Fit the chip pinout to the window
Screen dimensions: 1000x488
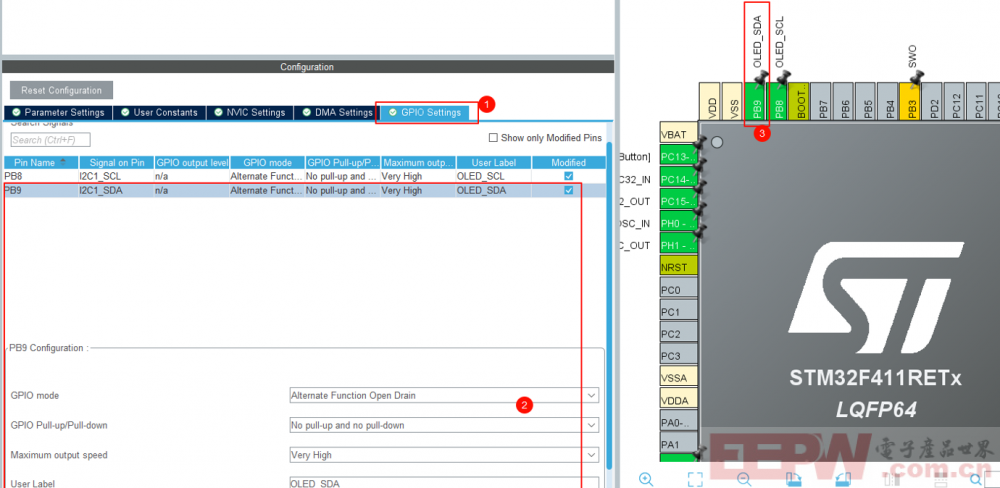695,478
